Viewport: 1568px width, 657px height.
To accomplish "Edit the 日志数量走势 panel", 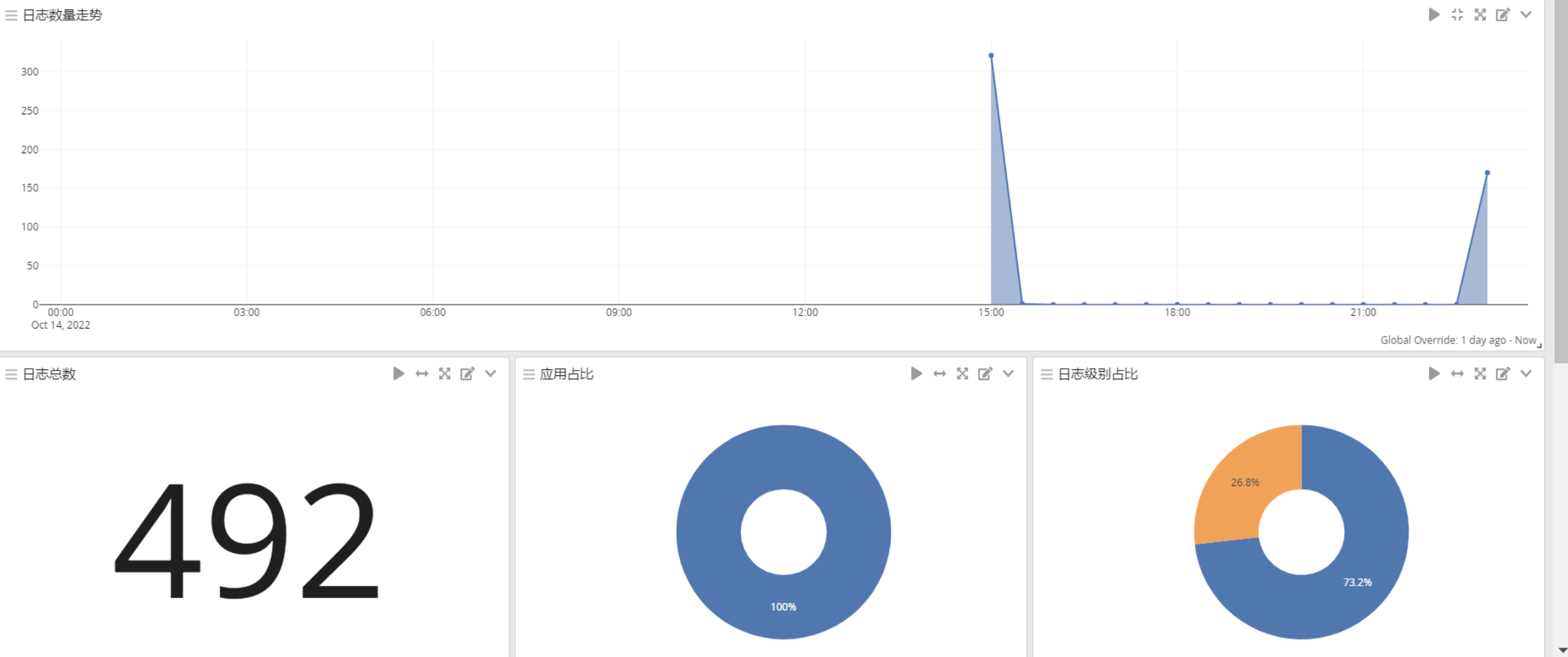I will point(1502,15).
